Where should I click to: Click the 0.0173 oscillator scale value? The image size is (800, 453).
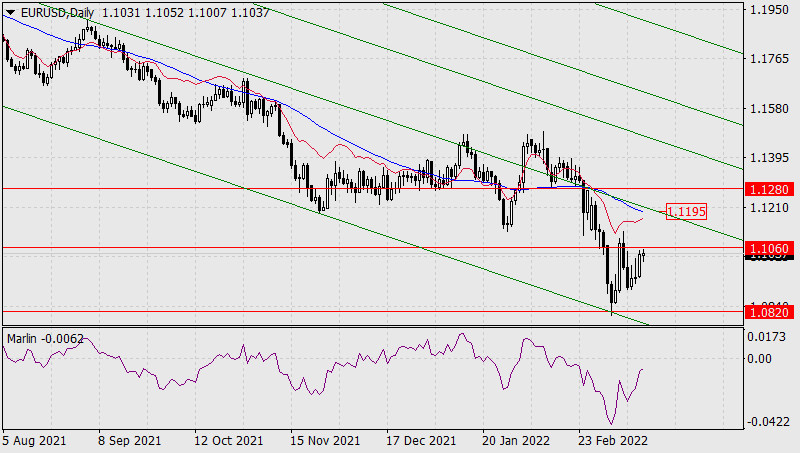pyautogui.click(x=767, y=337)
